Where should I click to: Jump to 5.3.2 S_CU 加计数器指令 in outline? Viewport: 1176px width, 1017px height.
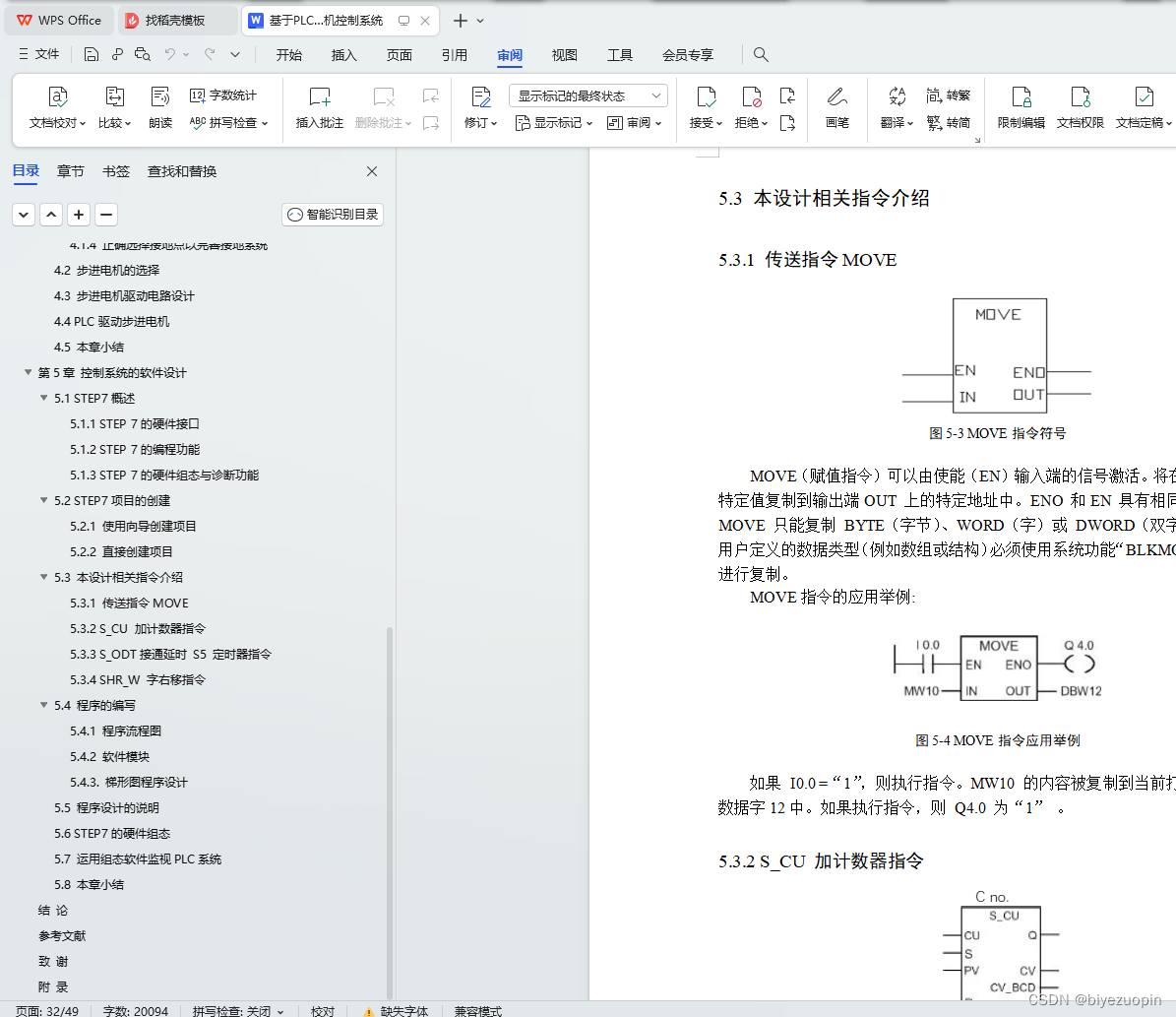(138, 628)
